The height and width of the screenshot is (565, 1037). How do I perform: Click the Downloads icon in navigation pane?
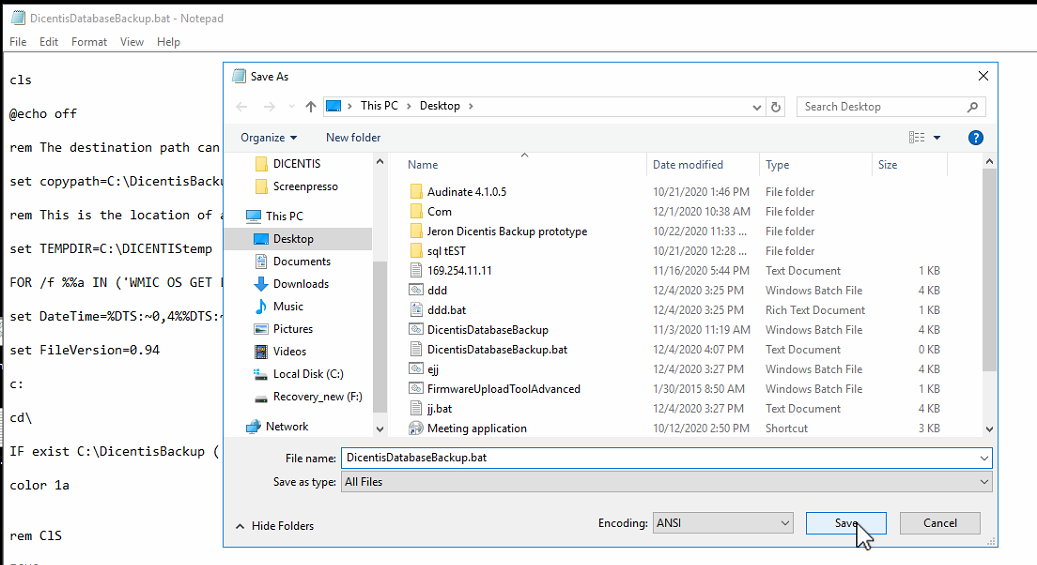click(x=261, y=284)
